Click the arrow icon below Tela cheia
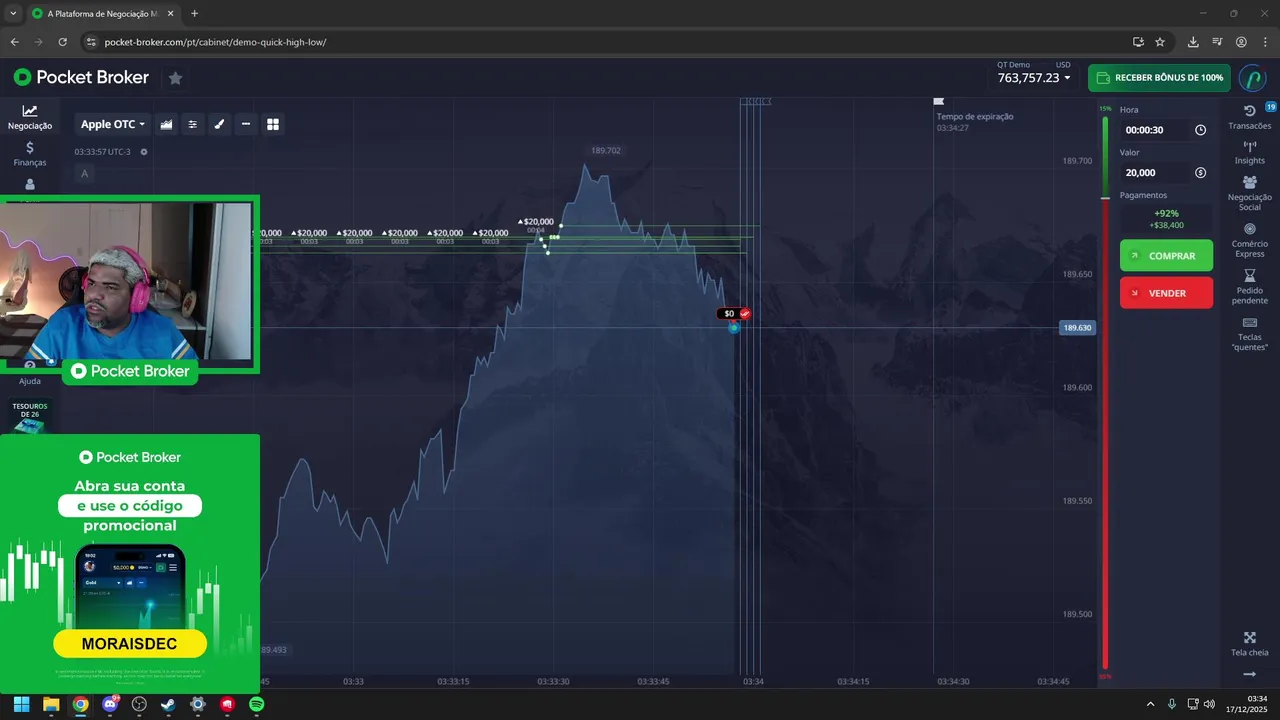Viewport: 1280px width, 720px height. pos(1250,675)
